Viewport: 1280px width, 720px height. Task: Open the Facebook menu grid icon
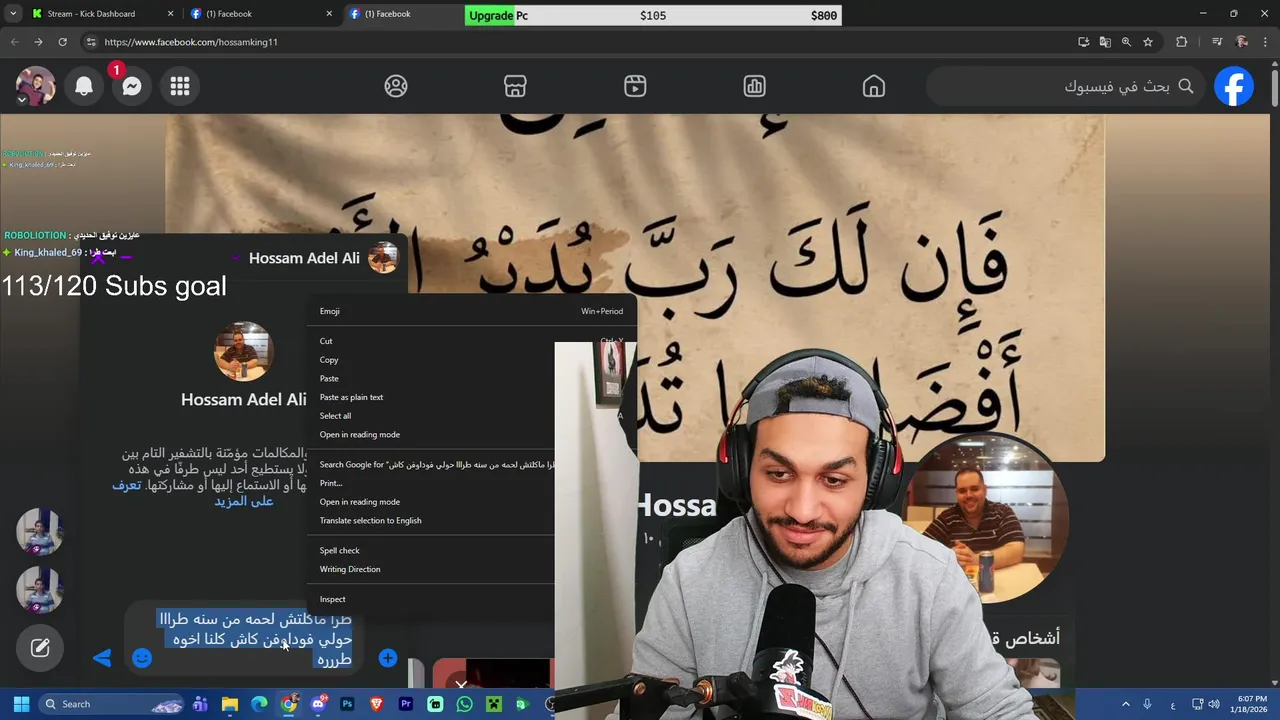tap(180, 87)
